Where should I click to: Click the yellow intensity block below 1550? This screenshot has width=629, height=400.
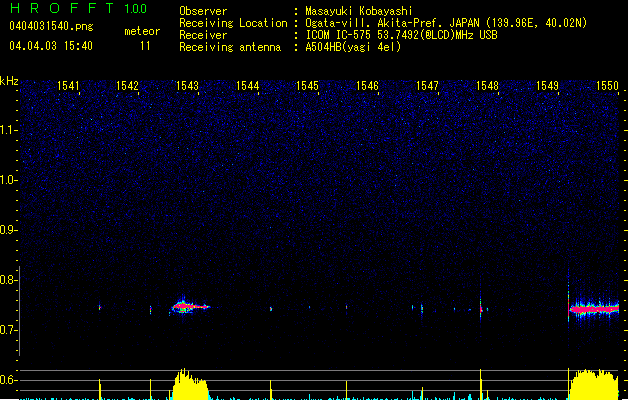594,384
